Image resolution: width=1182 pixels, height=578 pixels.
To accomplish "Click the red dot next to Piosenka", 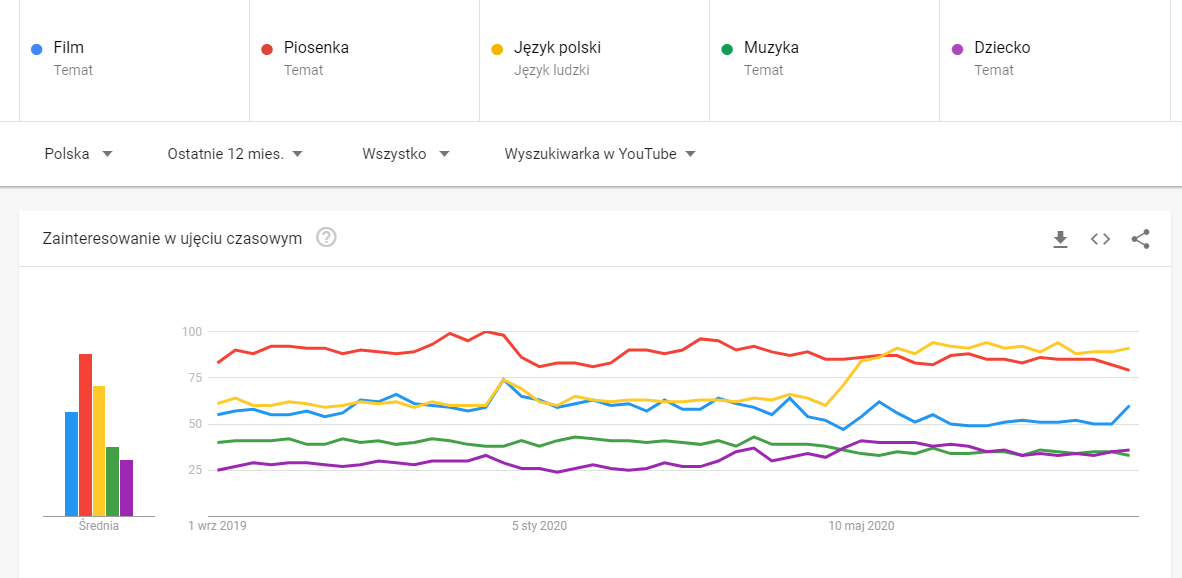I will [267, 48].
